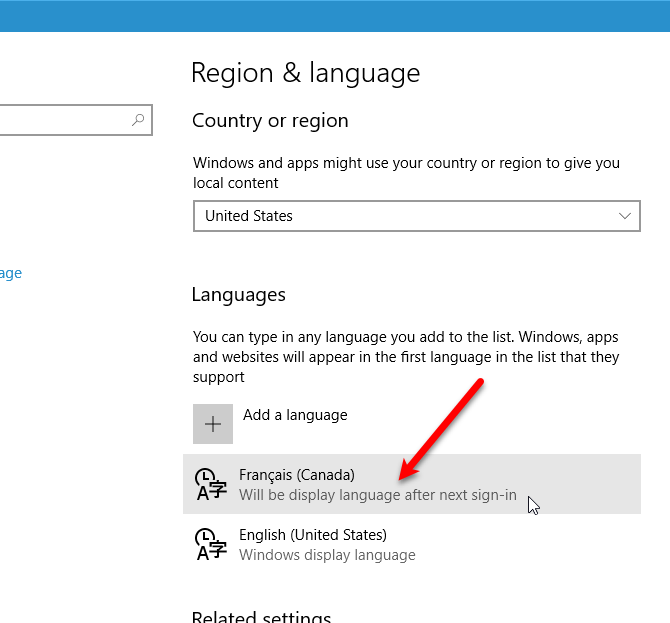Click the "Related settings" heading

click(x=261, y=616)
